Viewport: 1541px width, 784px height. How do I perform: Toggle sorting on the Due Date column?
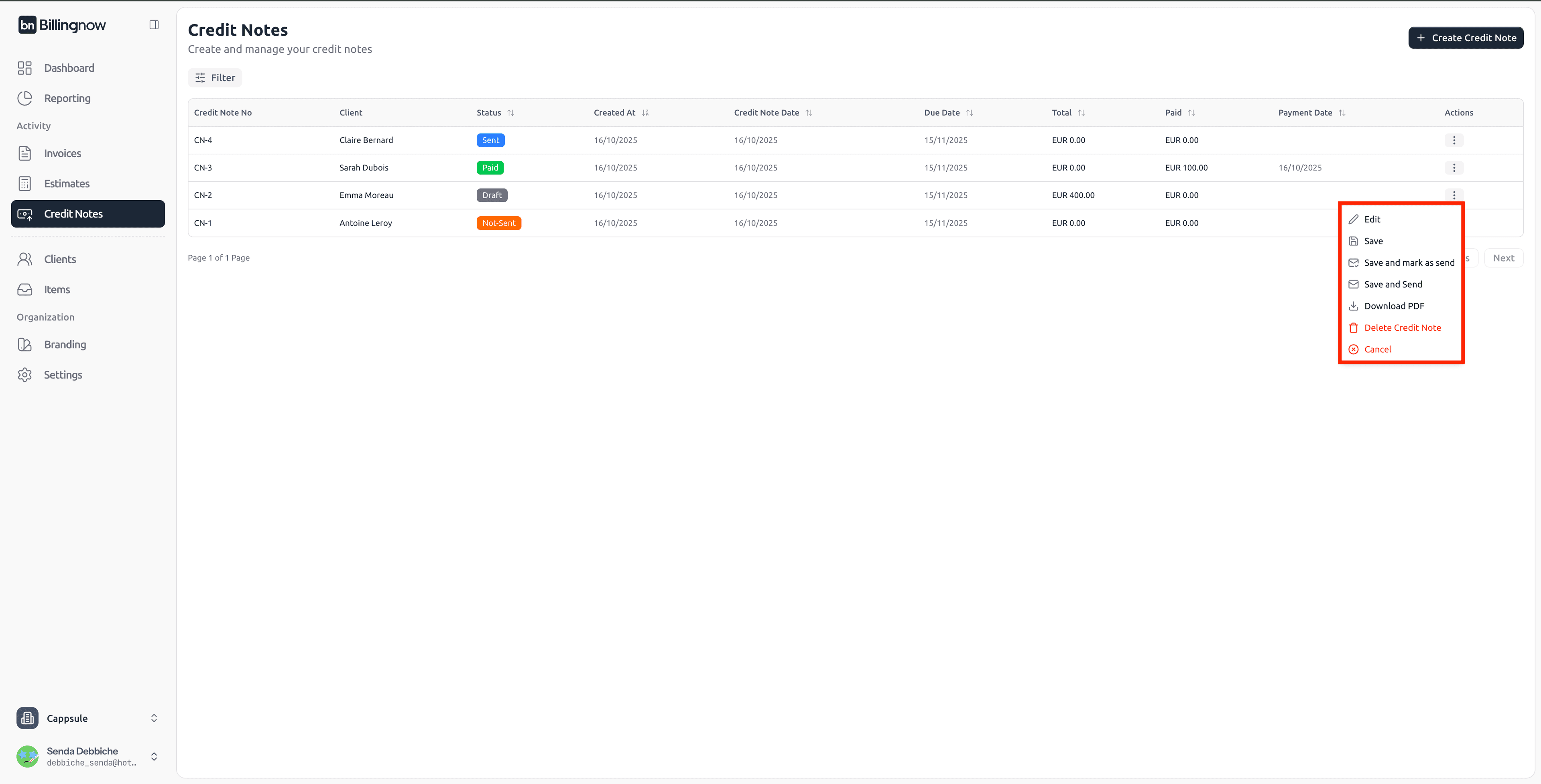(970, 112)
